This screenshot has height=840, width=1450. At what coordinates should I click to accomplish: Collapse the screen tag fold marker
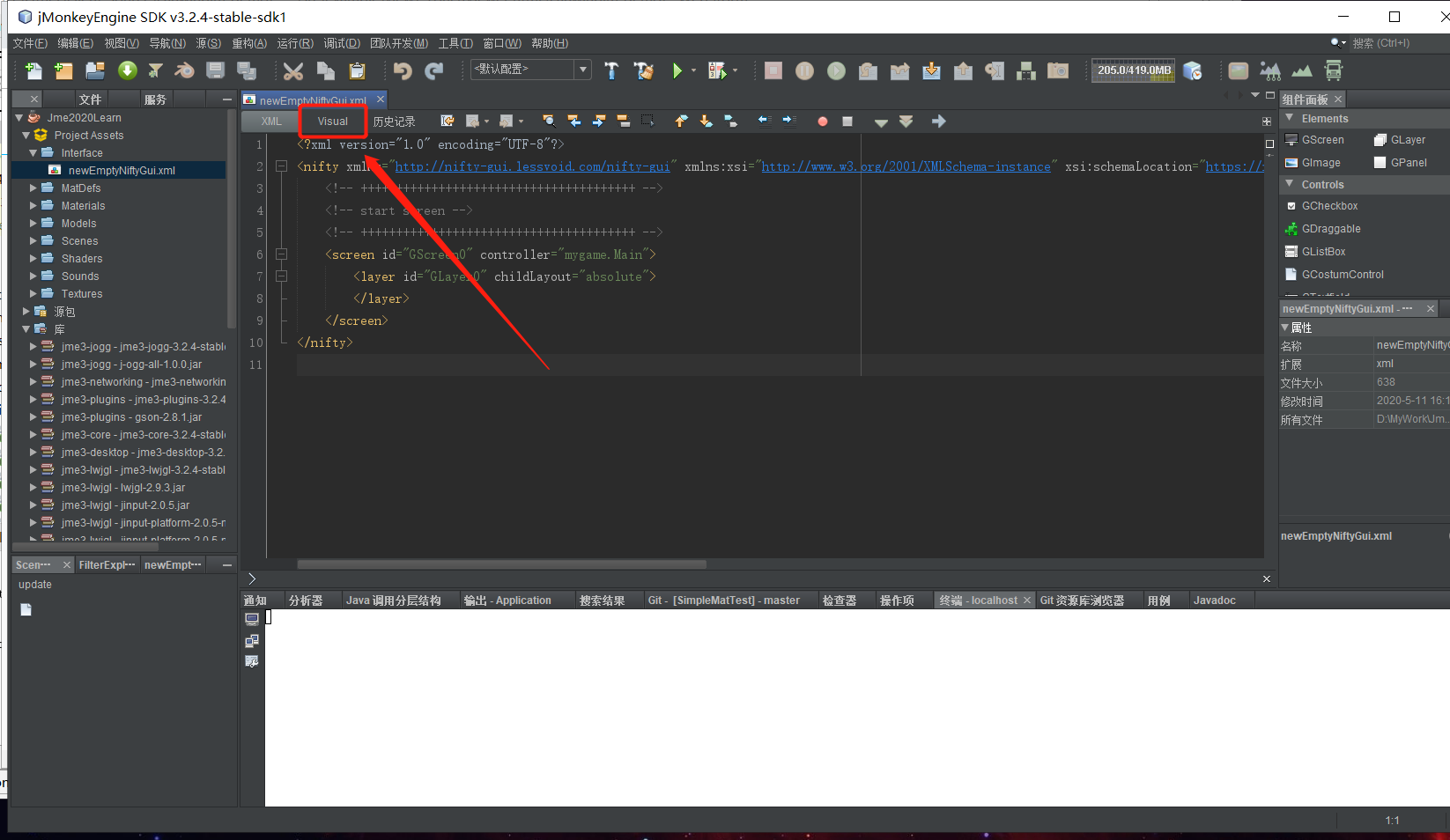click(x=281, y=254)
